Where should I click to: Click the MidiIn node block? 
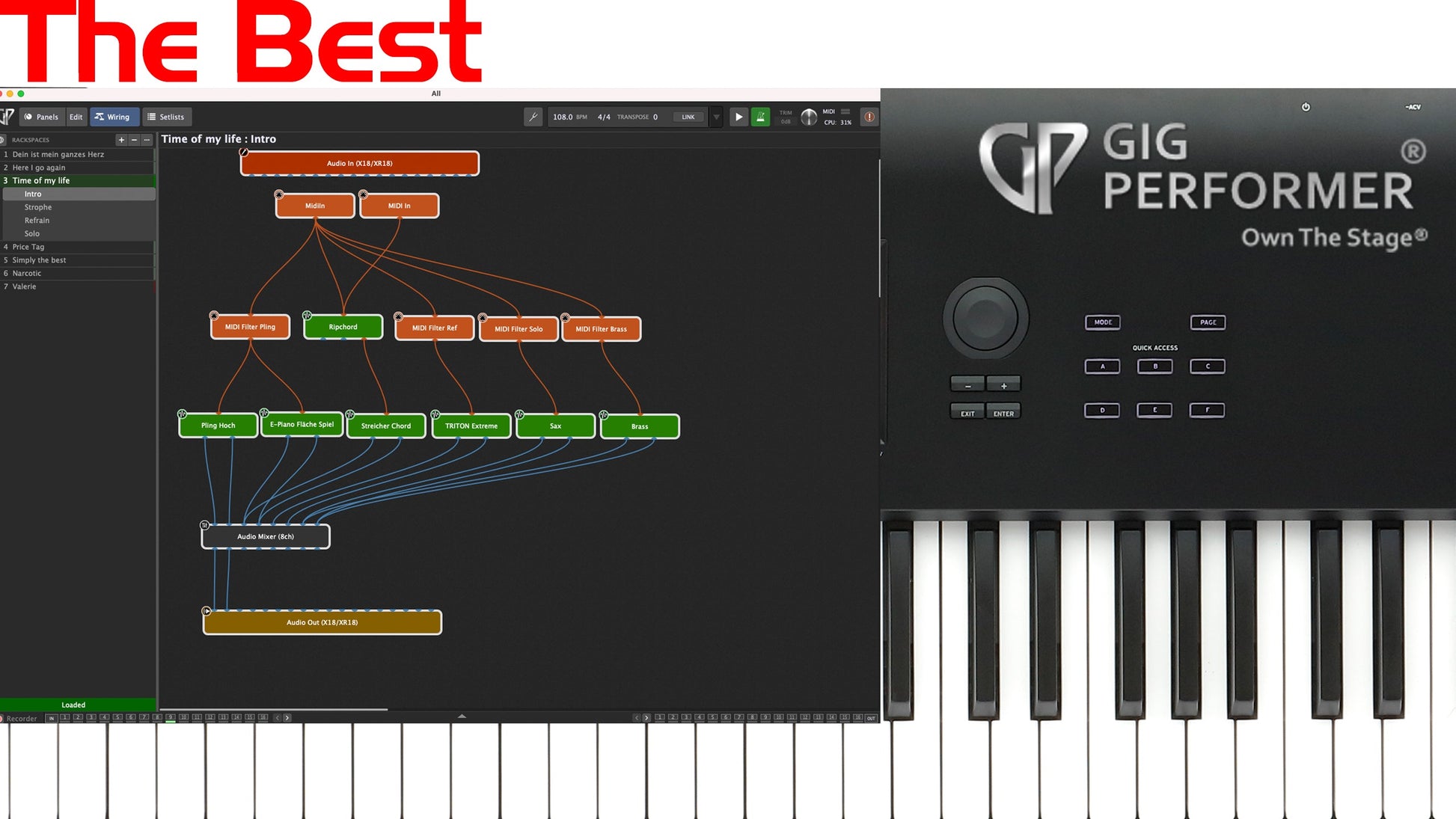[315, 205]
